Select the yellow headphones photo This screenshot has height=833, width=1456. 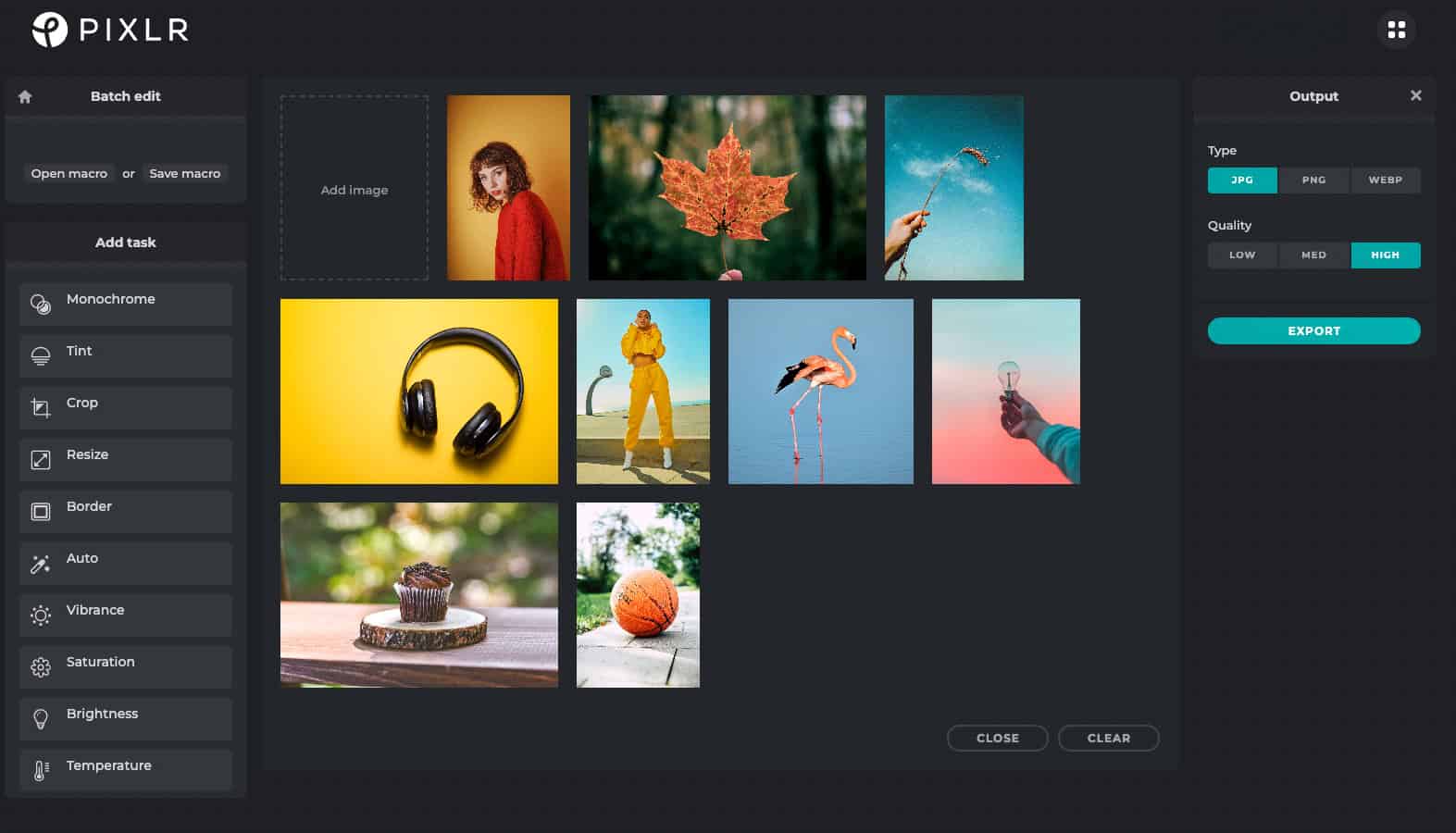(419, 392)
